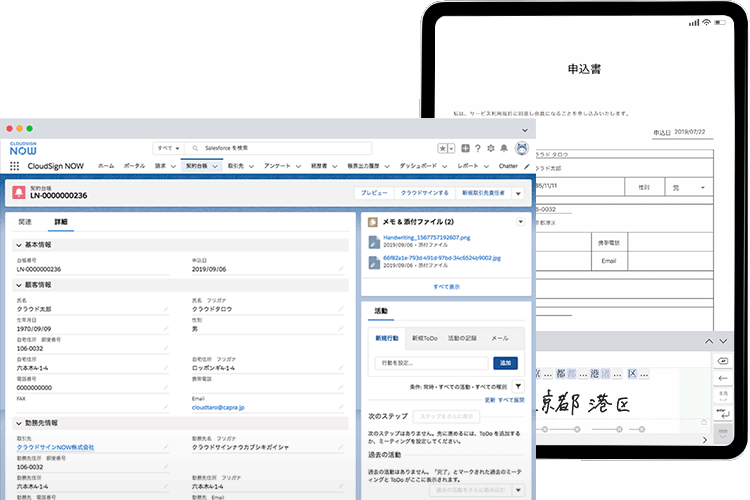Open the 取引先 tab dropdown chevron
The height and width of the screenshot is (500, 750).
(251, 167)
